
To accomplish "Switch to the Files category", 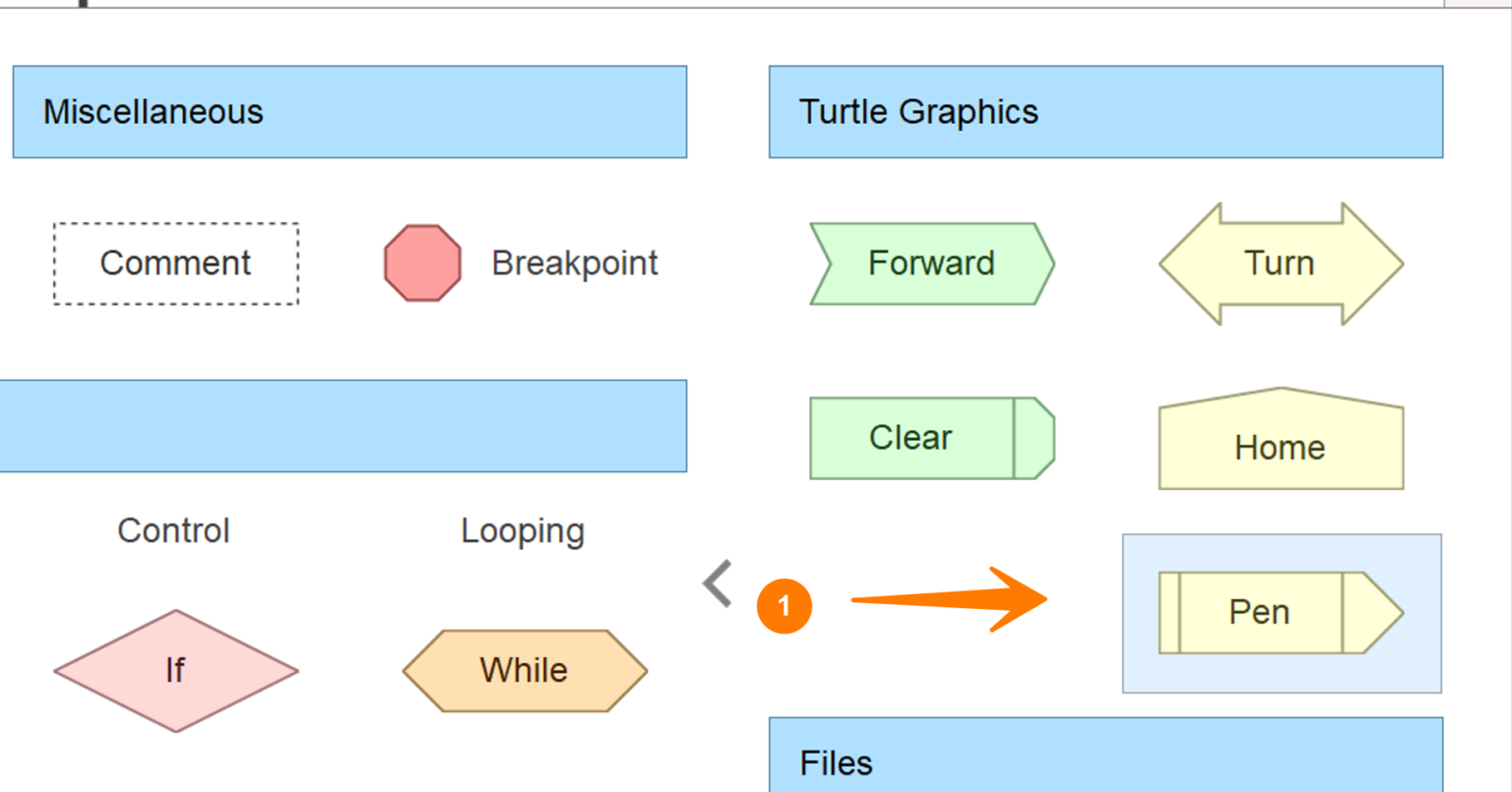I will (1105, 762).
